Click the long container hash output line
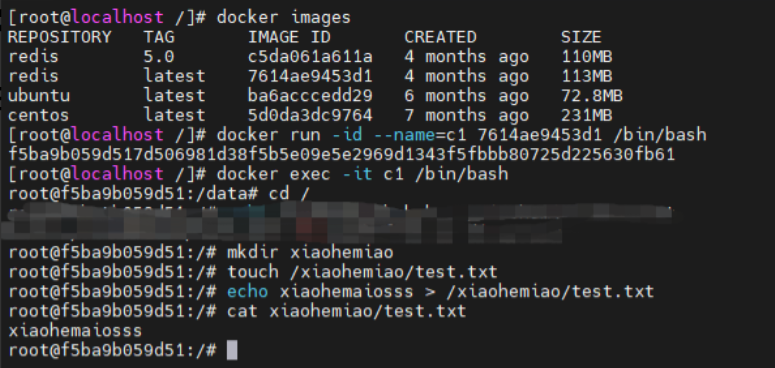The image size is (775, 368). 342,154
